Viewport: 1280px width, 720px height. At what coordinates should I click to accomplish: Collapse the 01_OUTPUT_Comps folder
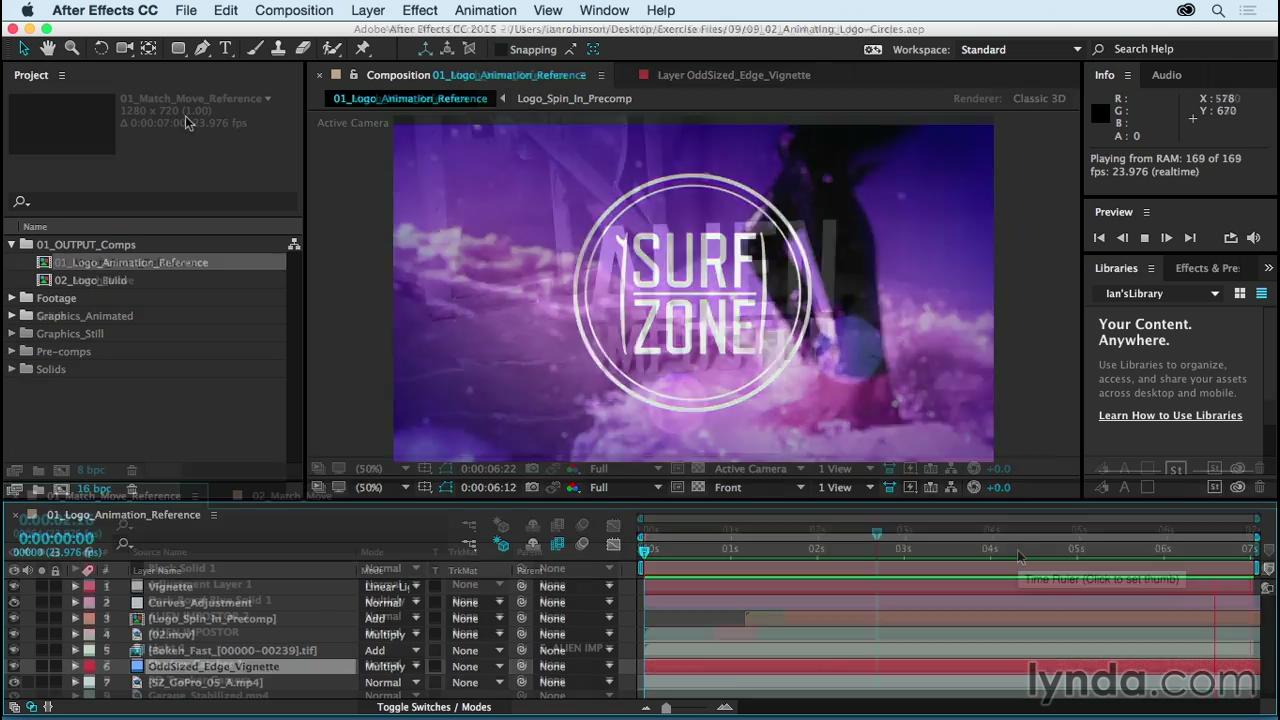pos(12,244)
